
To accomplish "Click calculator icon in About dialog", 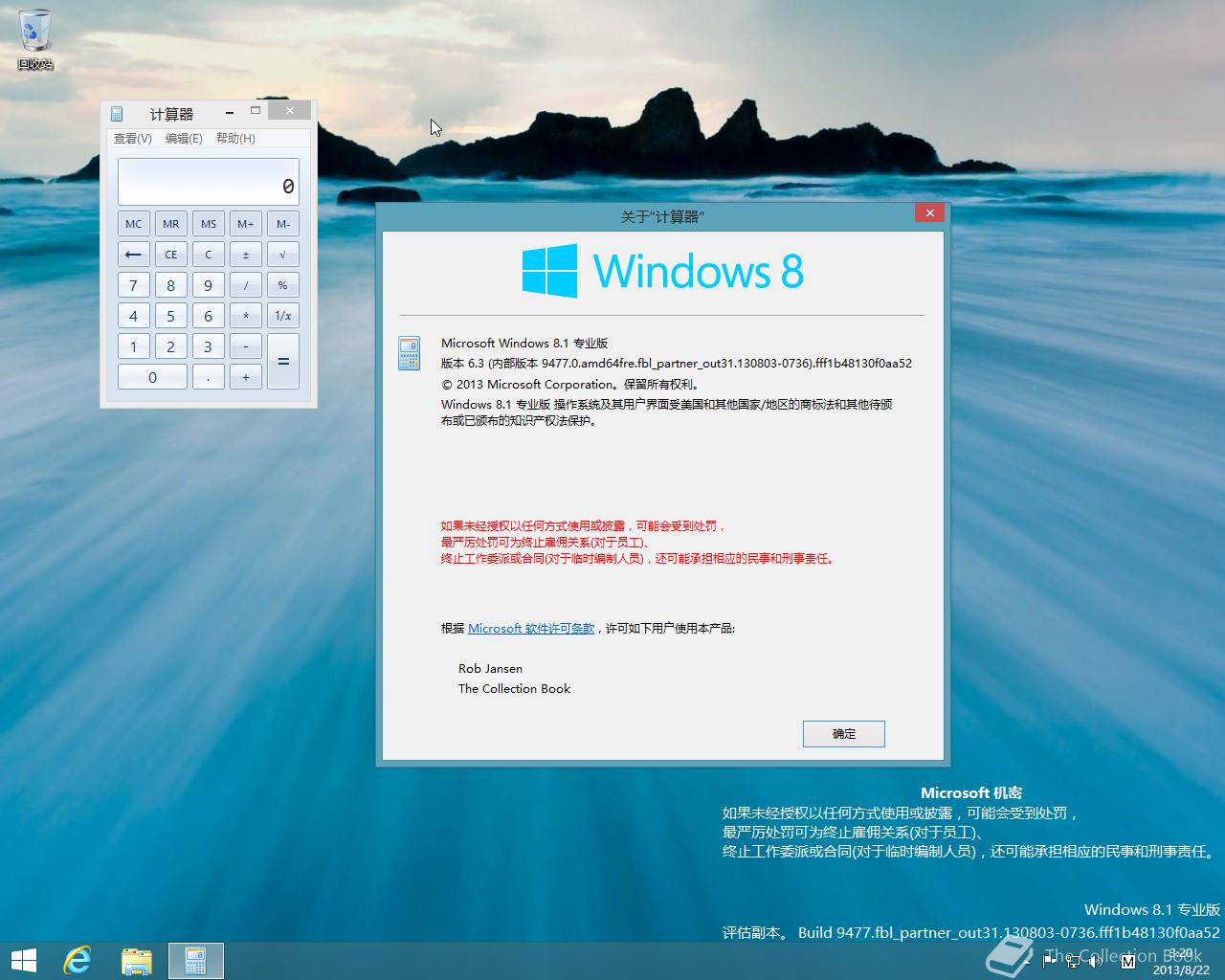I will (x=409, y=352).
